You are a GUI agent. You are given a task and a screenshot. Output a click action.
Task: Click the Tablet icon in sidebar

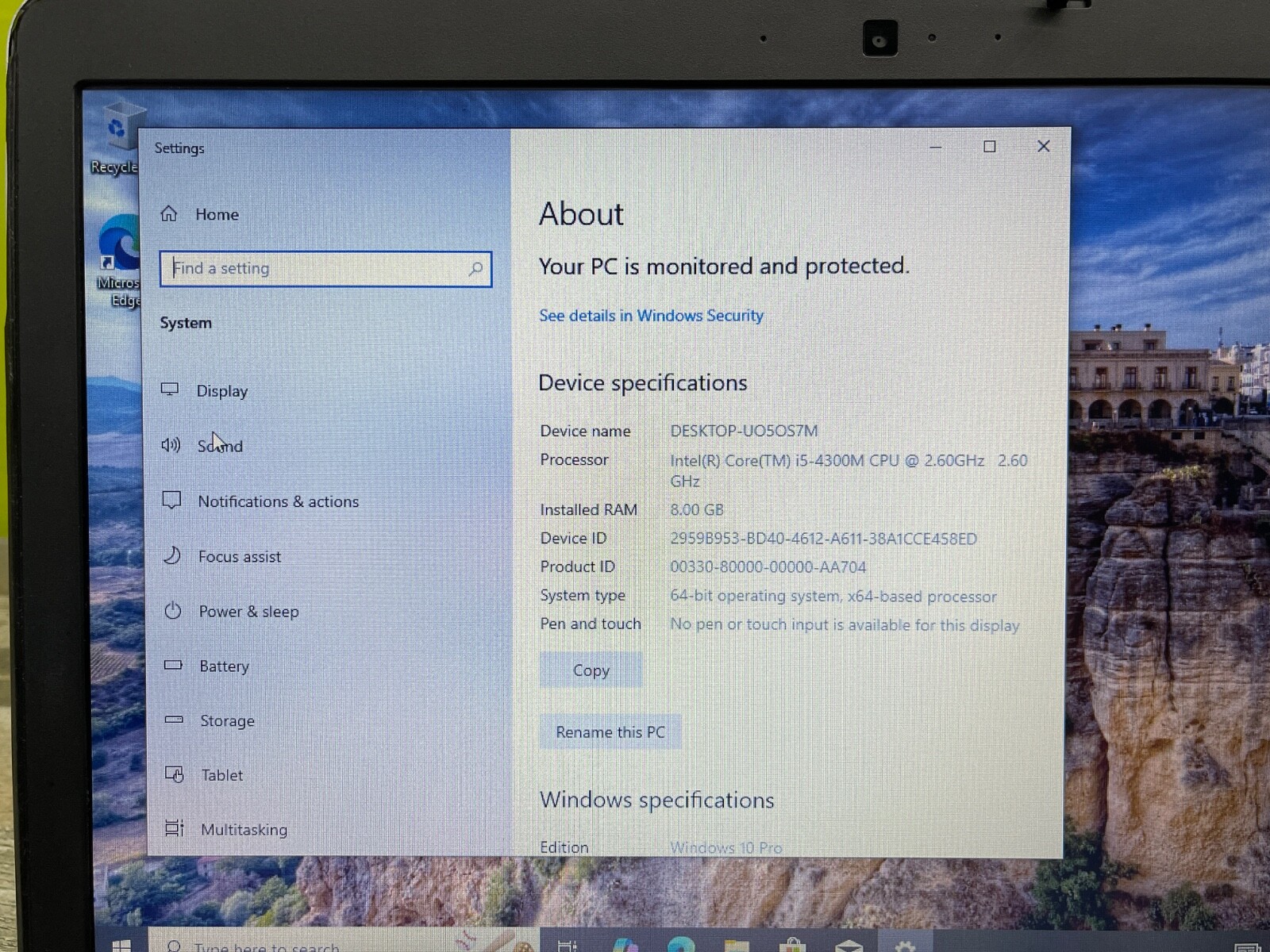point(175,773)
